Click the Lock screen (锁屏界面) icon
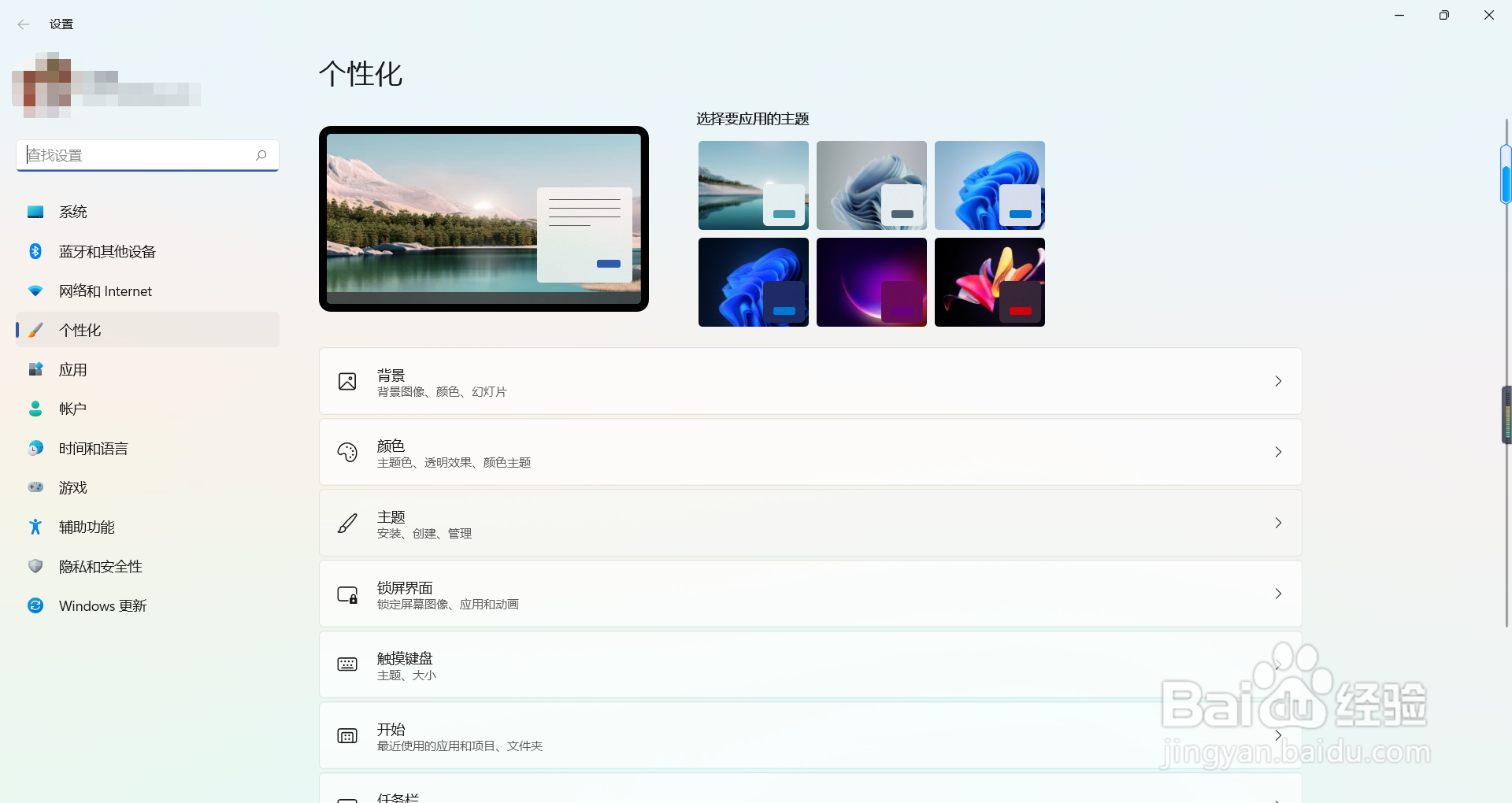1512x803 pixels. click(x=347, y=594)
